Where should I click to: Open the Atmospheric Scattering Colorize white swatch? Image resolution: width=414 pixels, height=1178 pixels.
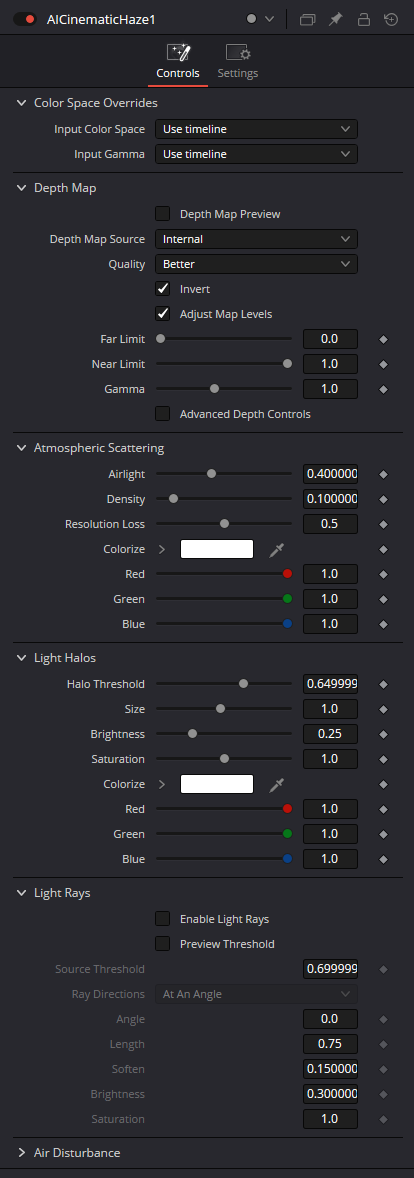point(217,549)
